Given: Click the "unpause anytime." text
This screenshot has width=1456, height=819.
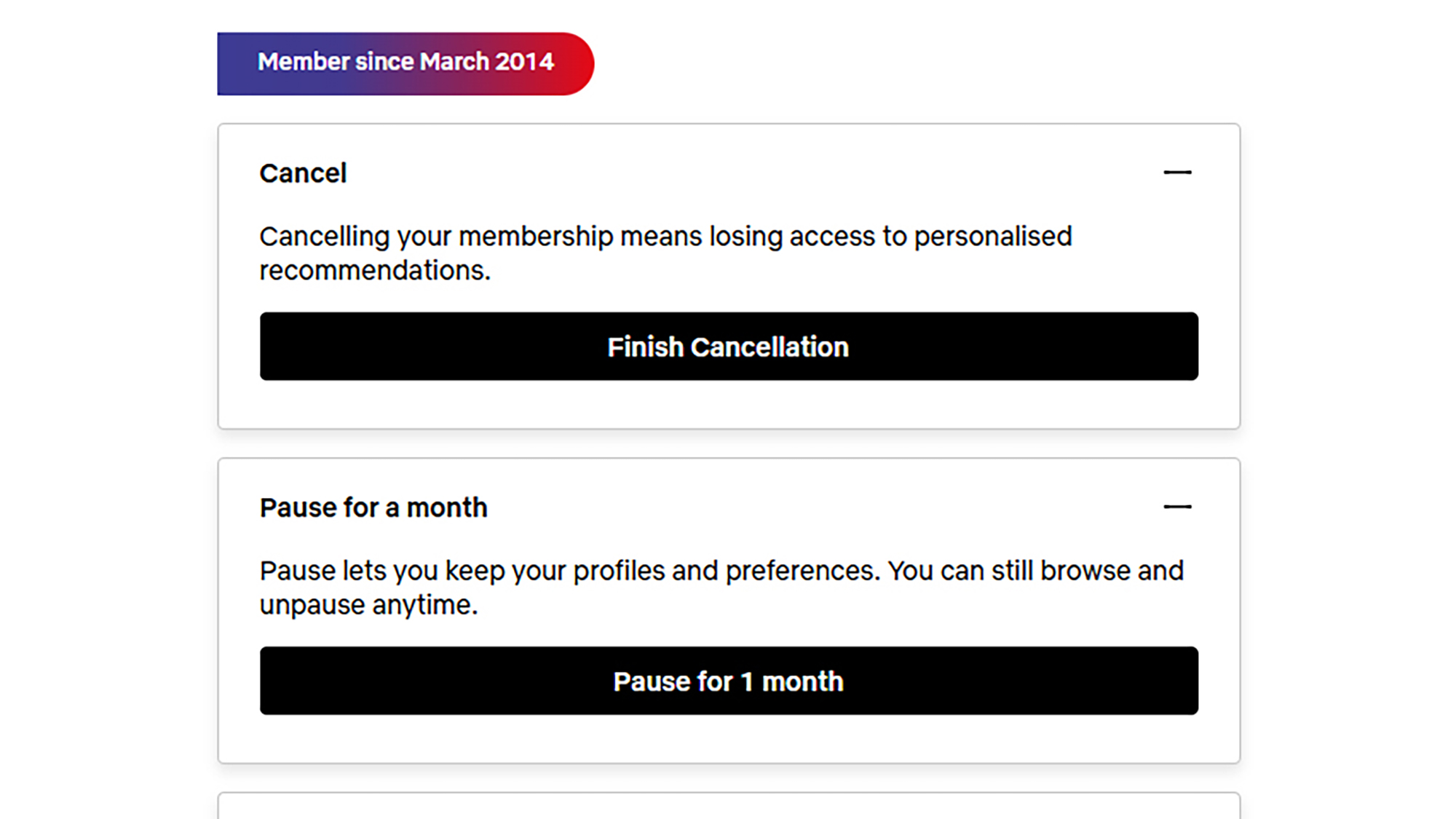Looking at the screenshot, I should click(x=368, y=605).
